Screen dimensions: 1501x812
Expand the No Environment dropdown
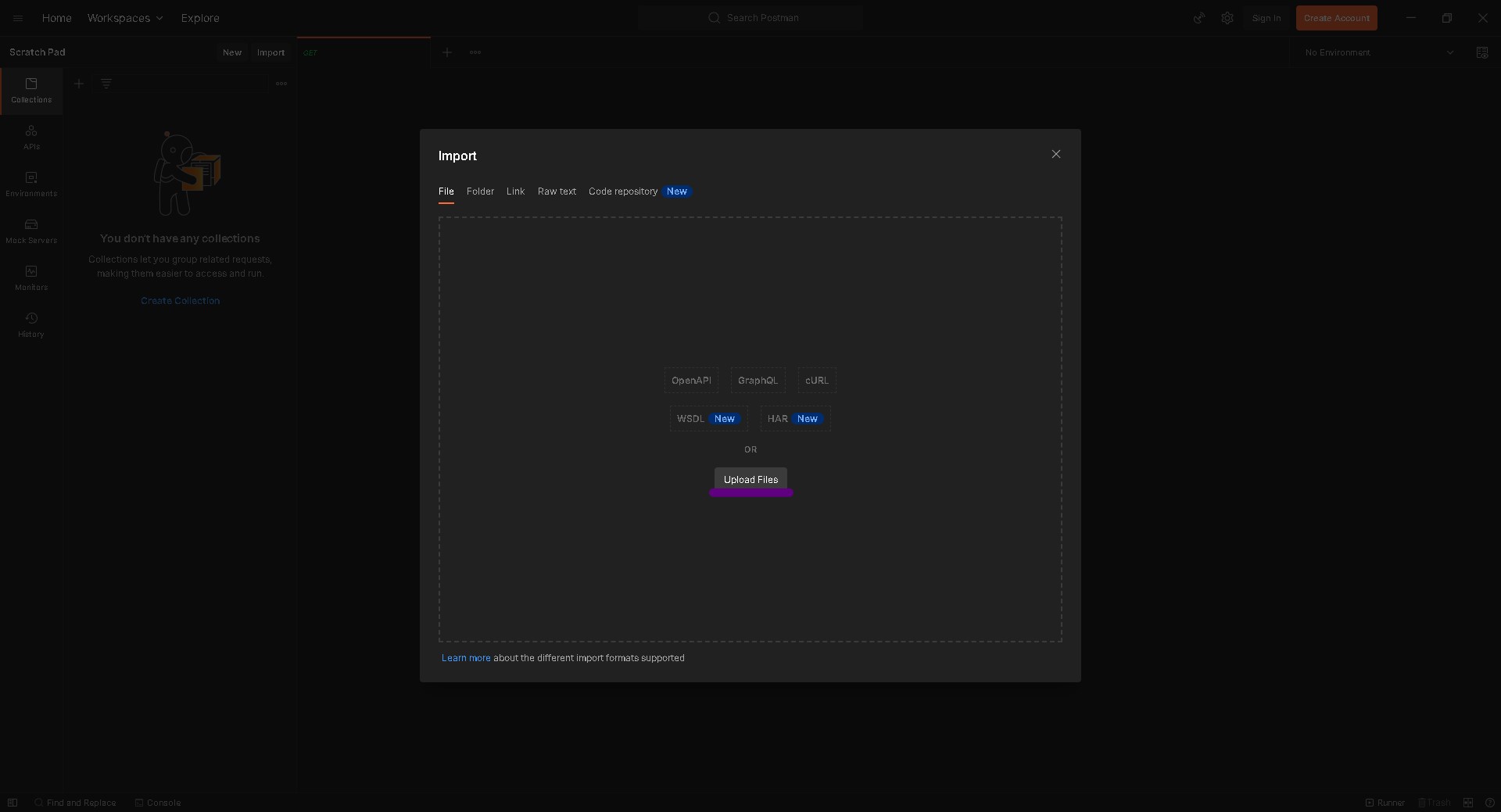tap(1379, 52)
